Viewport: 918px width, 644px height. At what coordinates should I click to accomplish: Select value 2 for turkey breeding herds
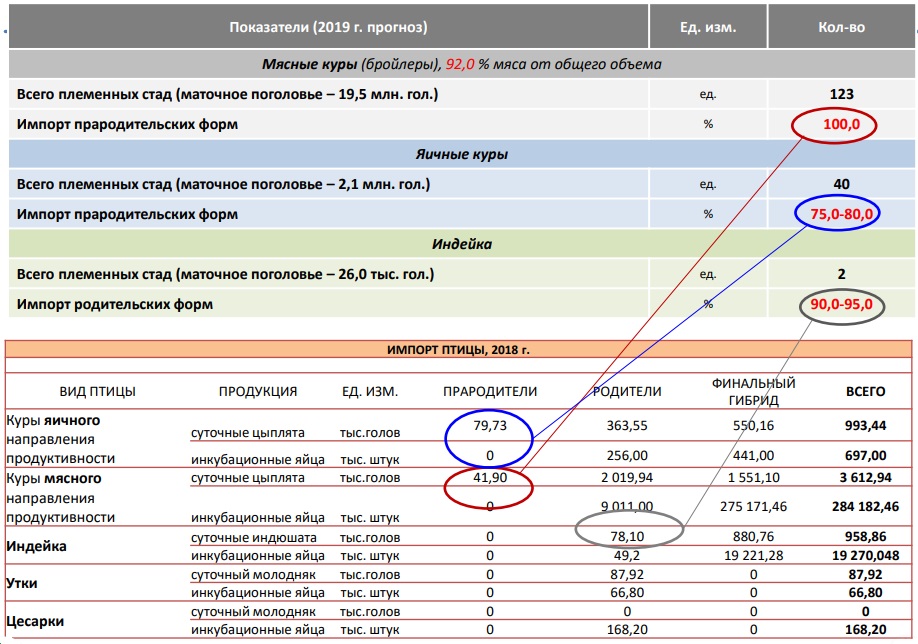[x=841, y=274]
